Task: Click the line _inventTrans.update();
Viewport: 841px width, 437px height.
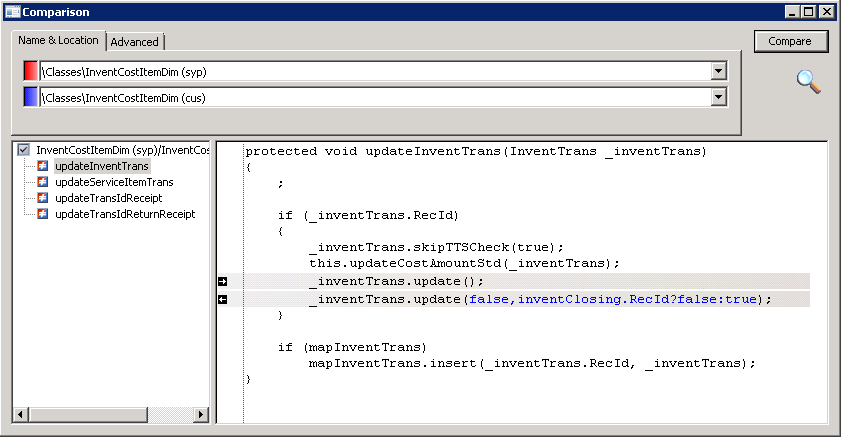Action: [x=396, y=282]
